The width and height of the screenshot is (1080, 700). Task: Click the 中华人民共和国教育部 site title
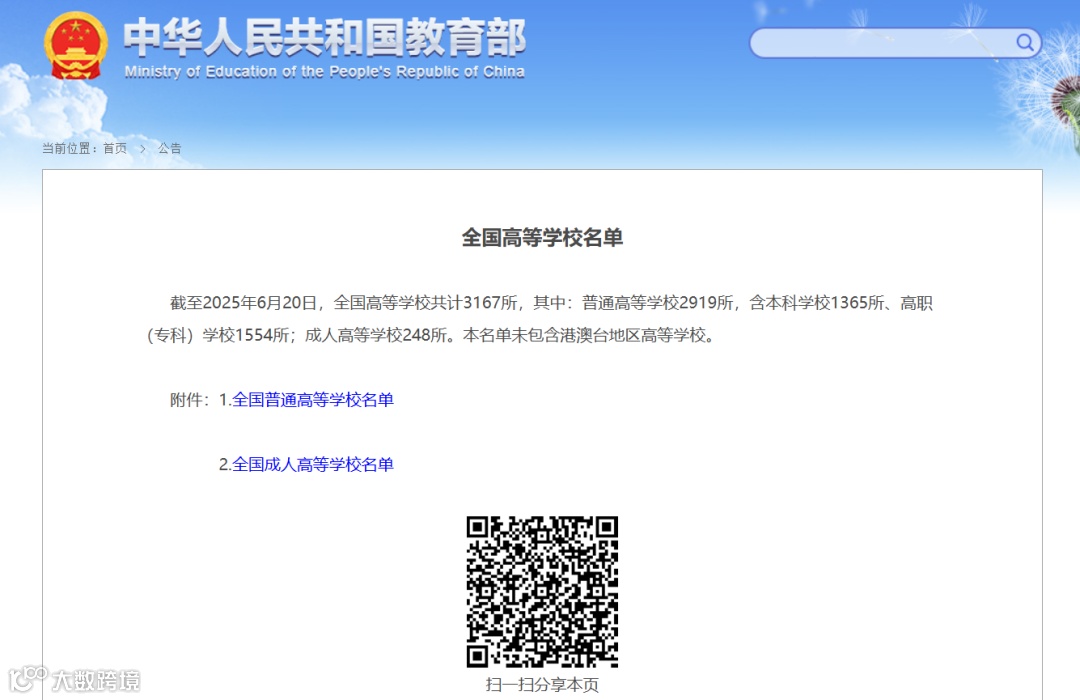(324, 37)
